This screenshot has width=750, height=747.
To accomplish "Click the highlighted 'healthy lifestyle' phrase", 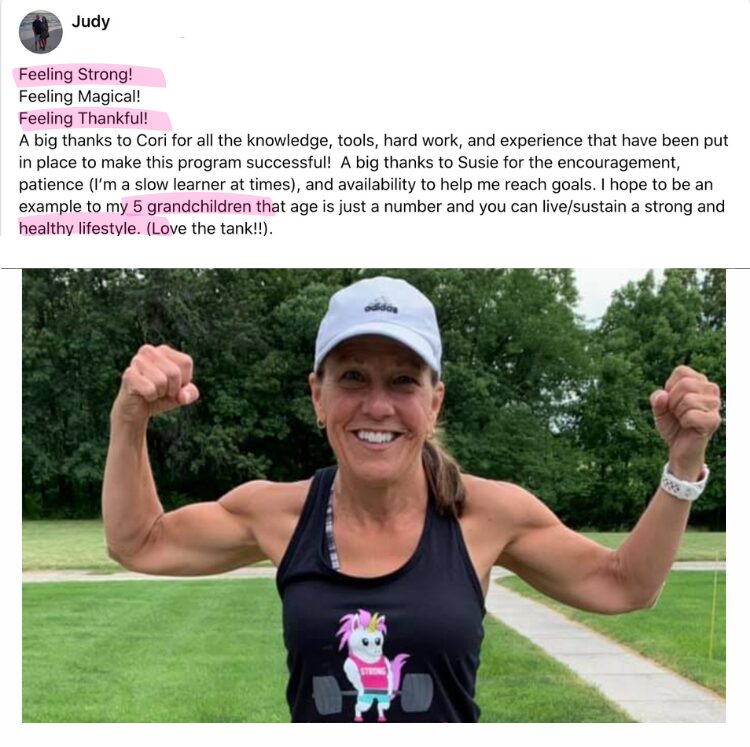I will pyautogui.click(x=79, y=229).
